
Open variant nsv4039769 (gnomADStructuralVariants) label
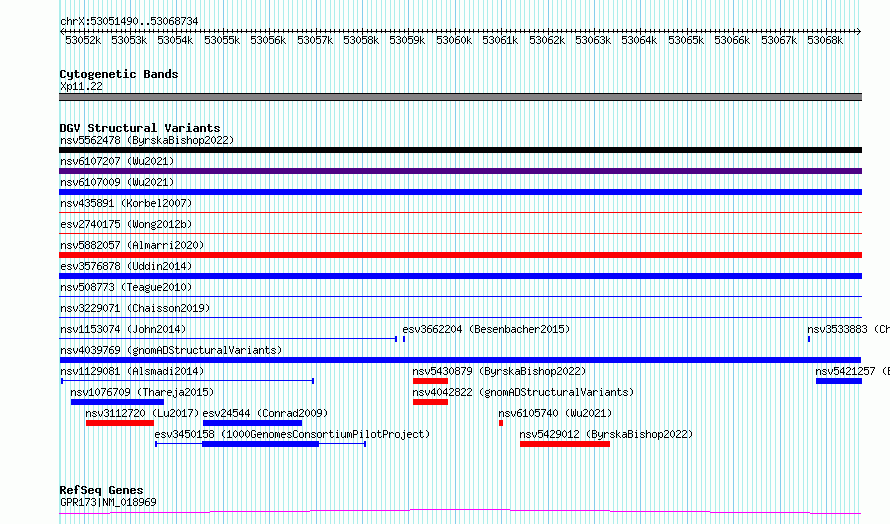[171, 350]
